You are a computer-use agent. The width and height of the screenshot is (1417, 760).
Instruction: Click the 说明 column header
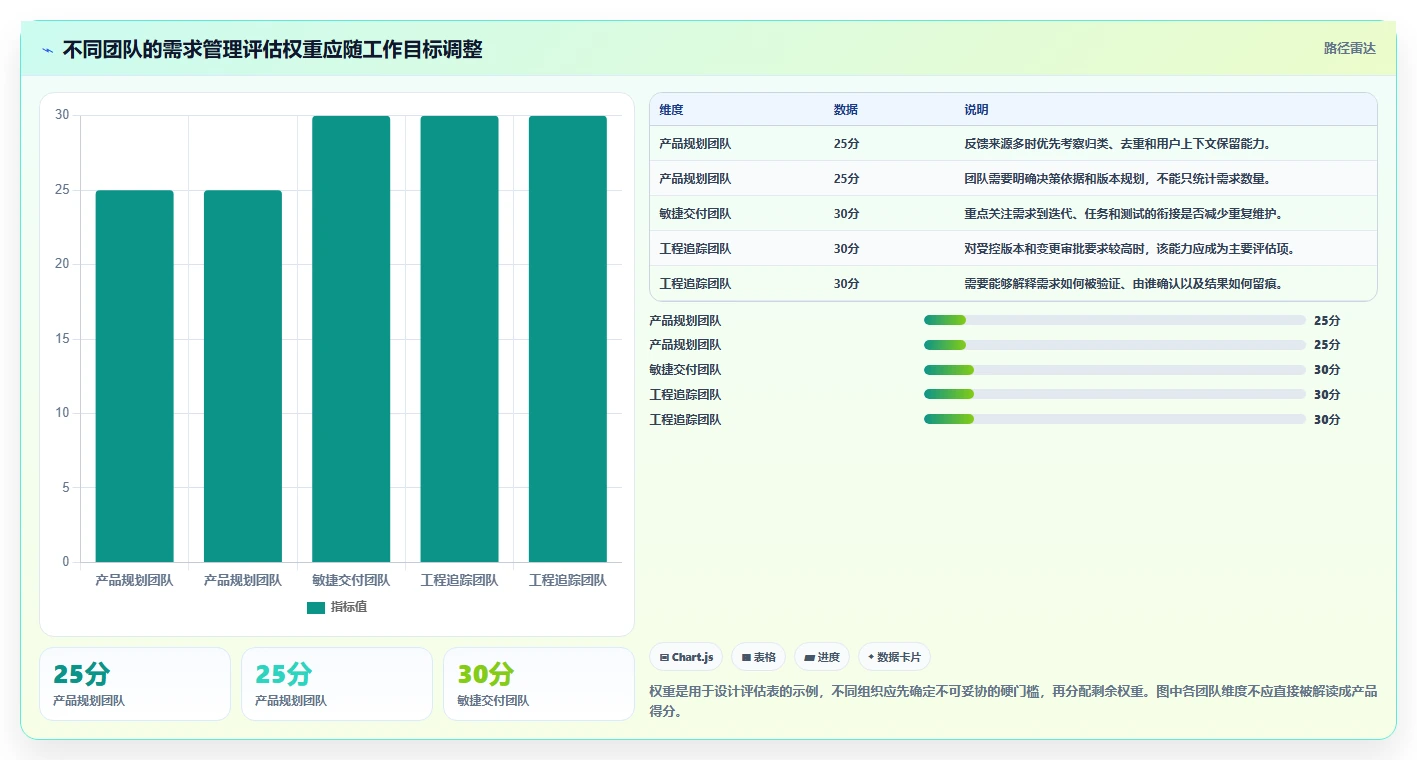976,110
